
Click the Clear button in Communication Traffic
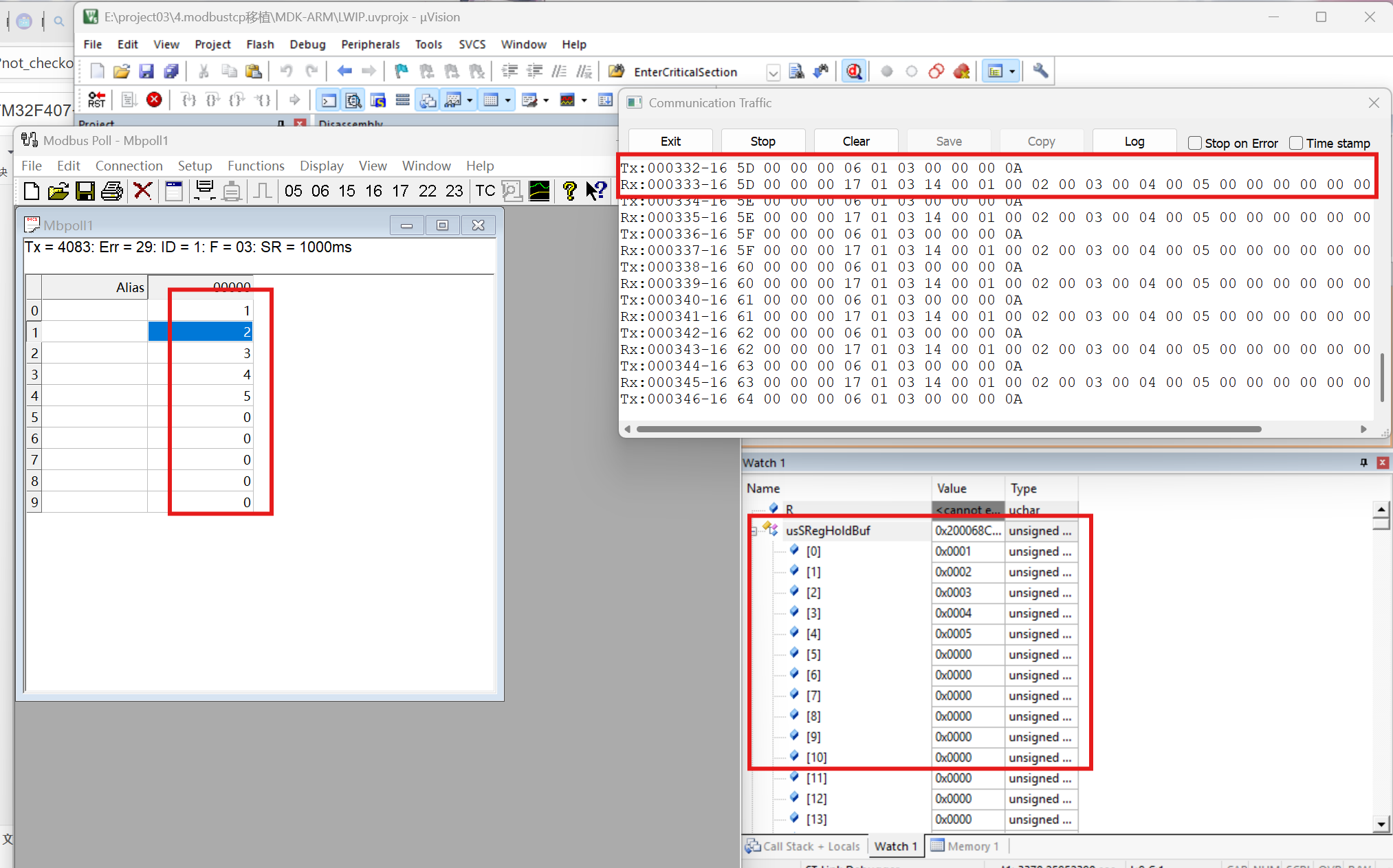(x=856, y=141)
